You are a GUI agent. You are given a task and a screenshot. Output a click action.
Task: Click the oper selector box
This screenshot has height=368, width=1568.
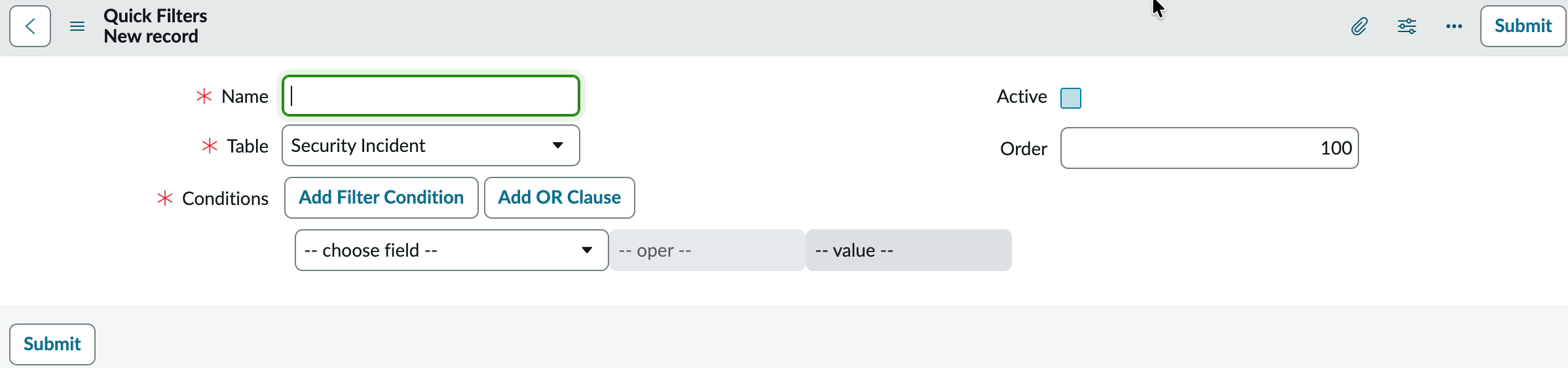click(x=707, y=250)
